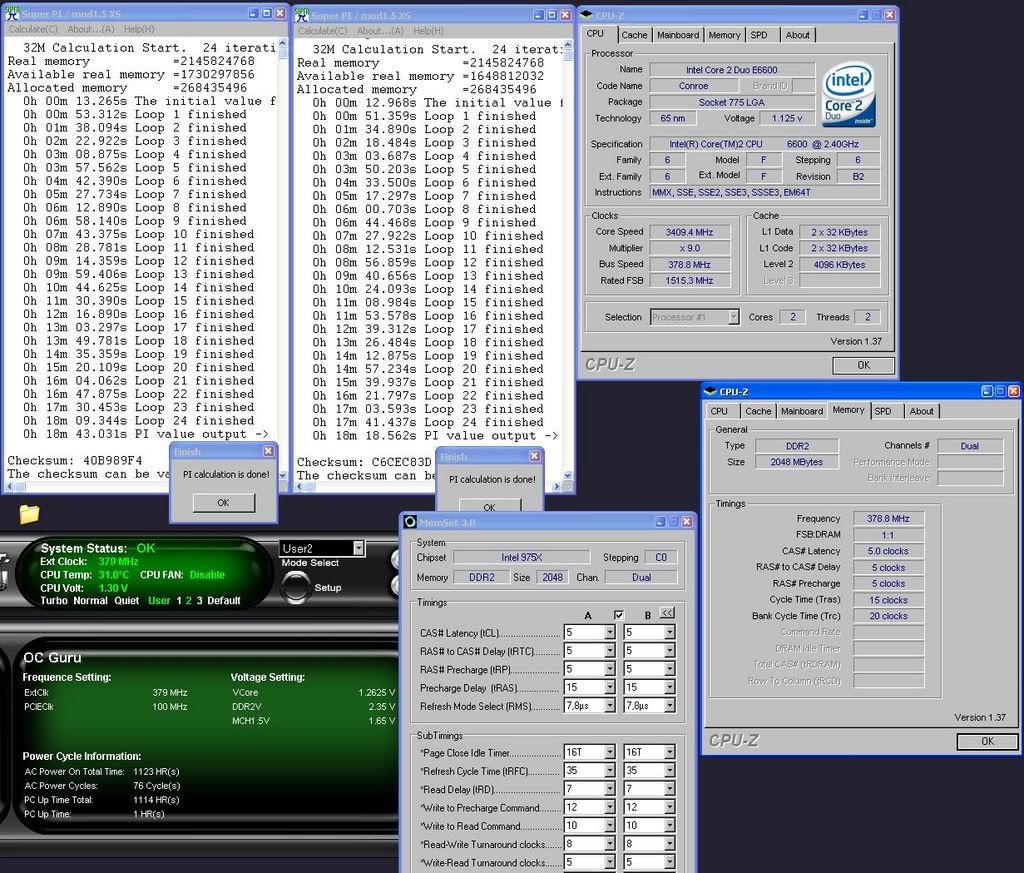Click the VCore value '1.2625 V' in OC Guru
The width and height of the screenshot is (1024, 873).
tap(377, 693)
